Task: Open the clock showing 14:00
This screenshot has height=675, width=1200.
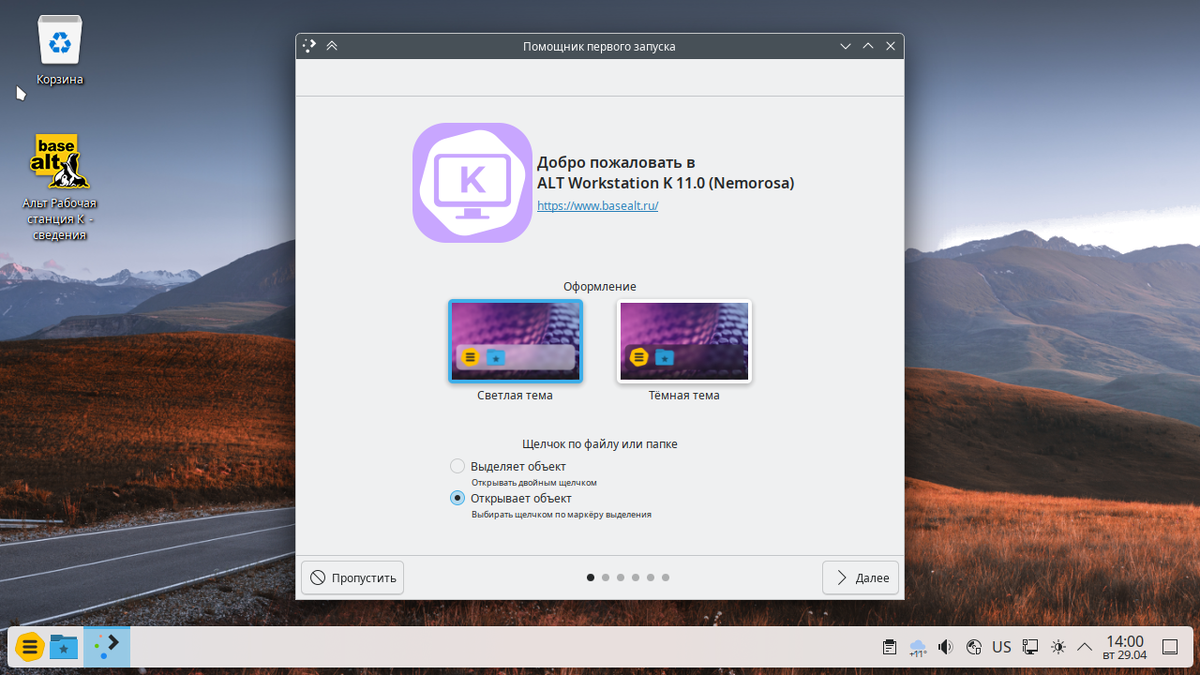Action: pyautogui.click(x=1124, y=647)
